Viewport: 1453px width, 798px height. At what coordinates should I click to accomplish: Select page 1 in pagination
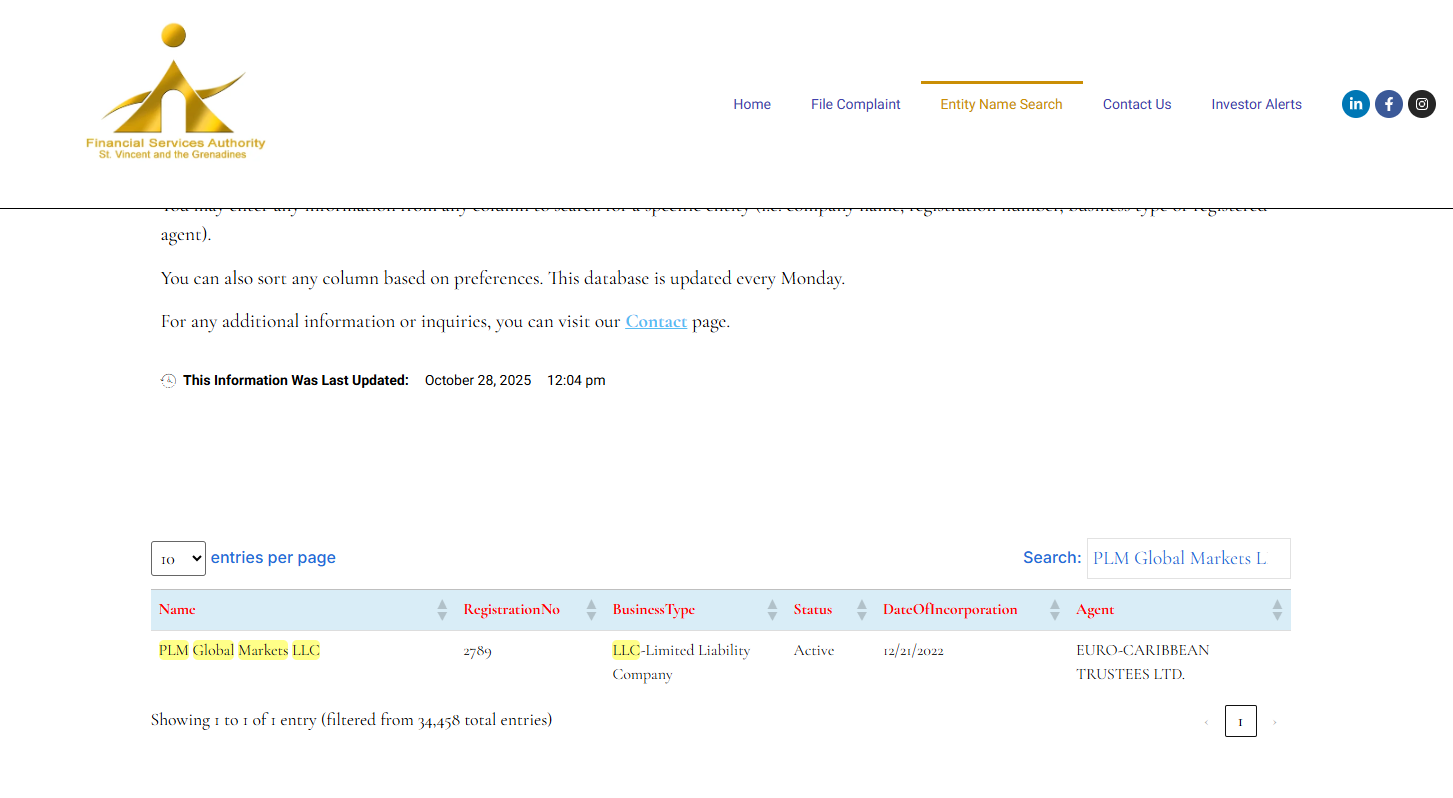click(1240, 721)
